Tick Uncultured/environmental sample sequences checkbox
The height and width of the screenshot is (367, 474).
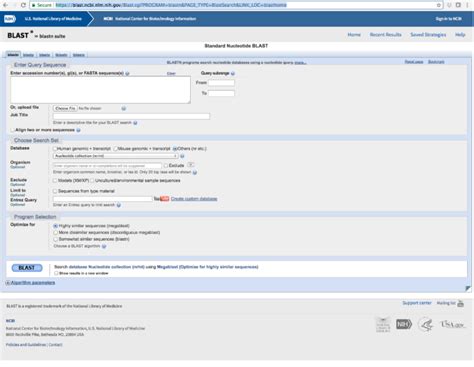coord(92,181)
